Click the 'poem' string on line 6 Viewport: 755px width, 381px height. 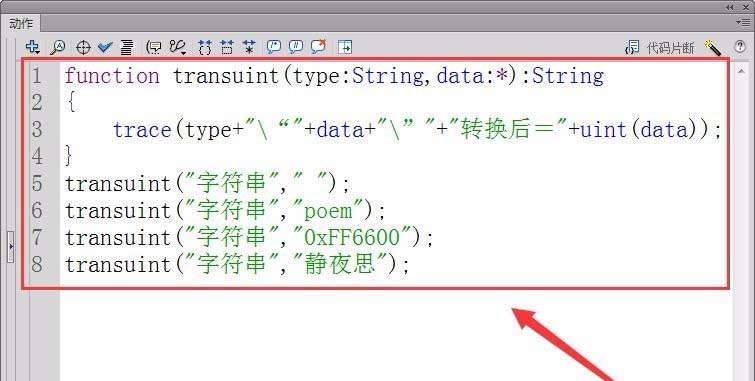pyautogui.click(x=328, y=211)
